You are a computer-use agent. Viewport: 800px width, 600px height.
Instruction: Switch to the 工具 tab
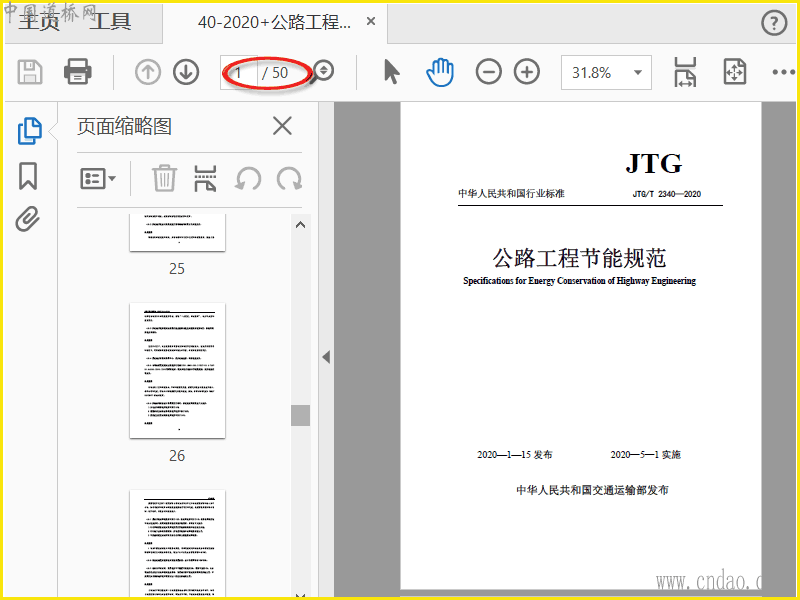click(110, 22)
